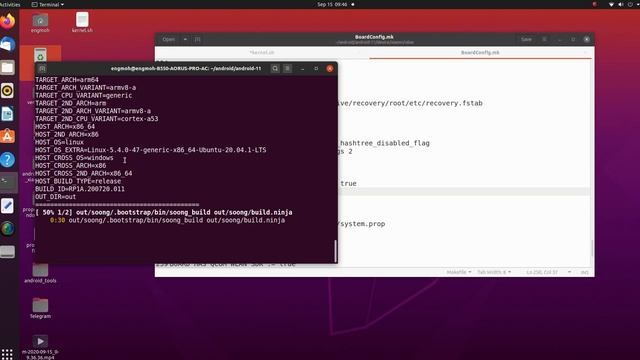The height and width of the screenshot is (360, 640).
Task: Click gedit new document icon beside Open
Action: [198, 39]
